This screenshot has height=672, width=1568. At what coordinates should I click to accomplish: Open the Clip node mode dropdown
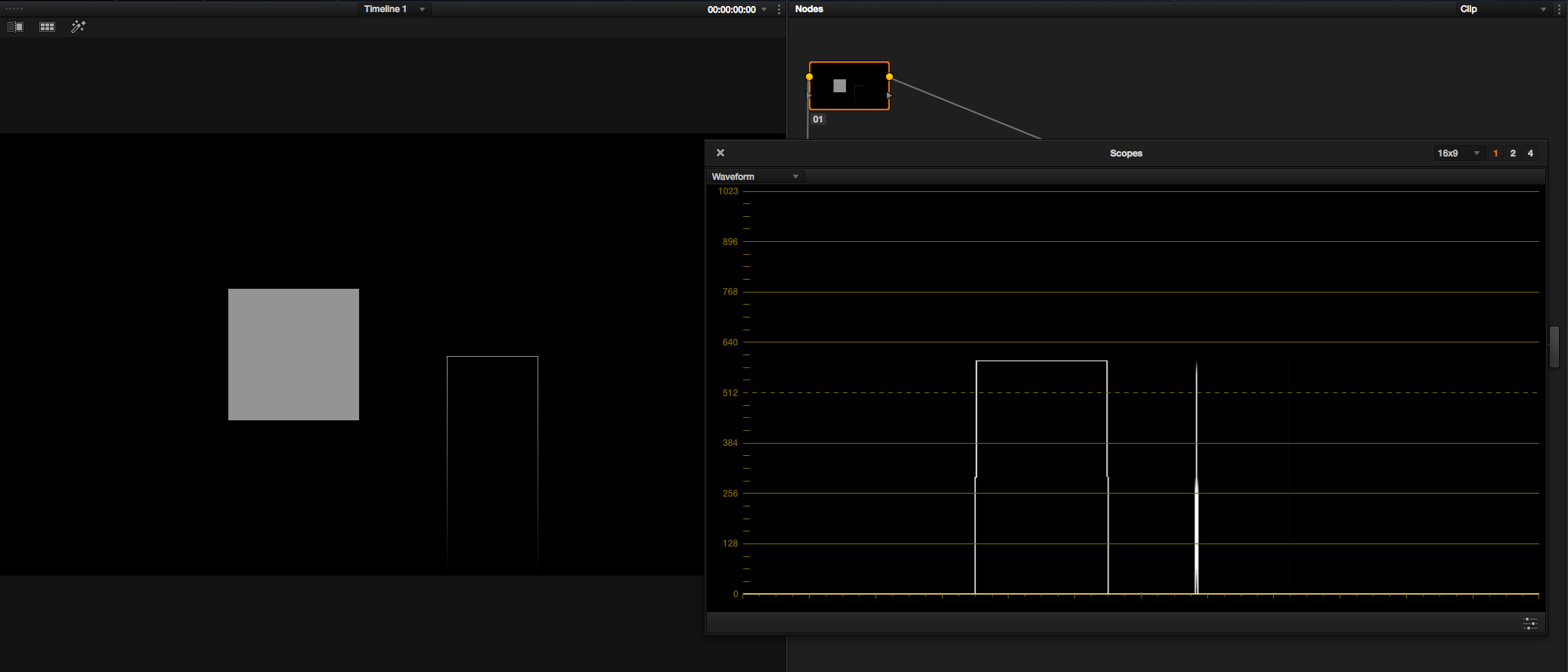1503,9
